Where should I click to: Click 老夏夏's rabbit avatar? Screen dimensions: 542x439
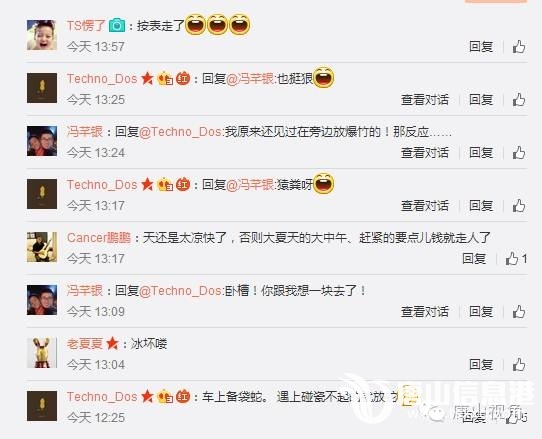[42, 353]
